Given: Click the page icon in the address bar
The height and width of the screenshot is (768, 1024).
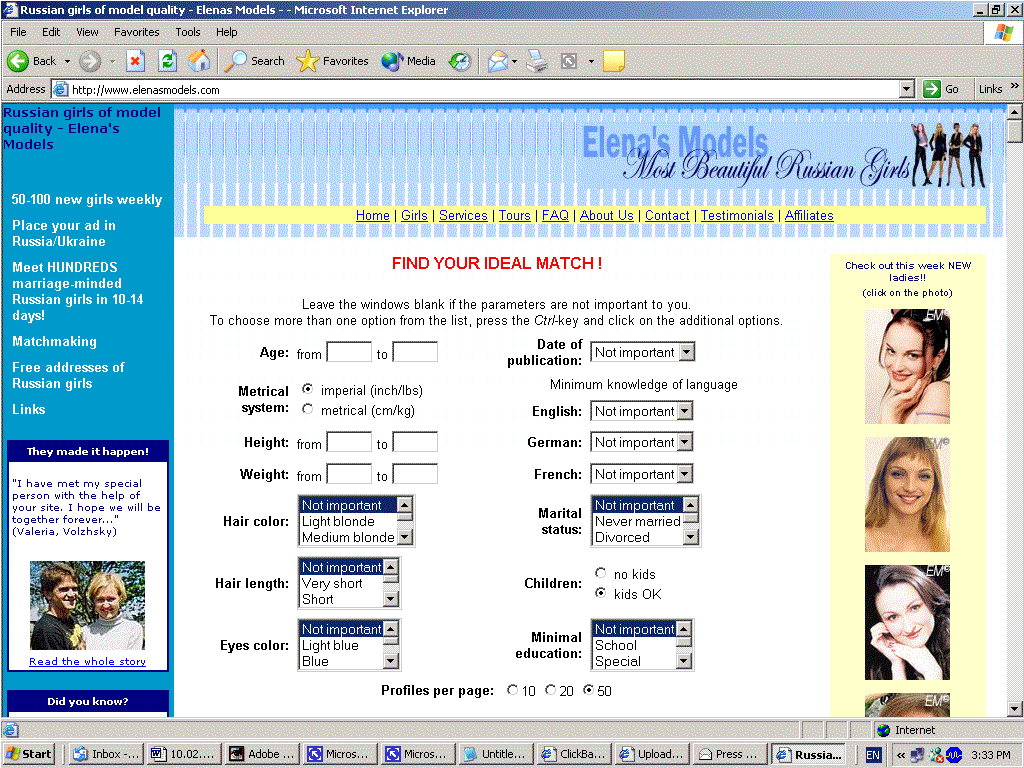Looking at the screenshot, I should pyautogui.click(x=61, y=89).
